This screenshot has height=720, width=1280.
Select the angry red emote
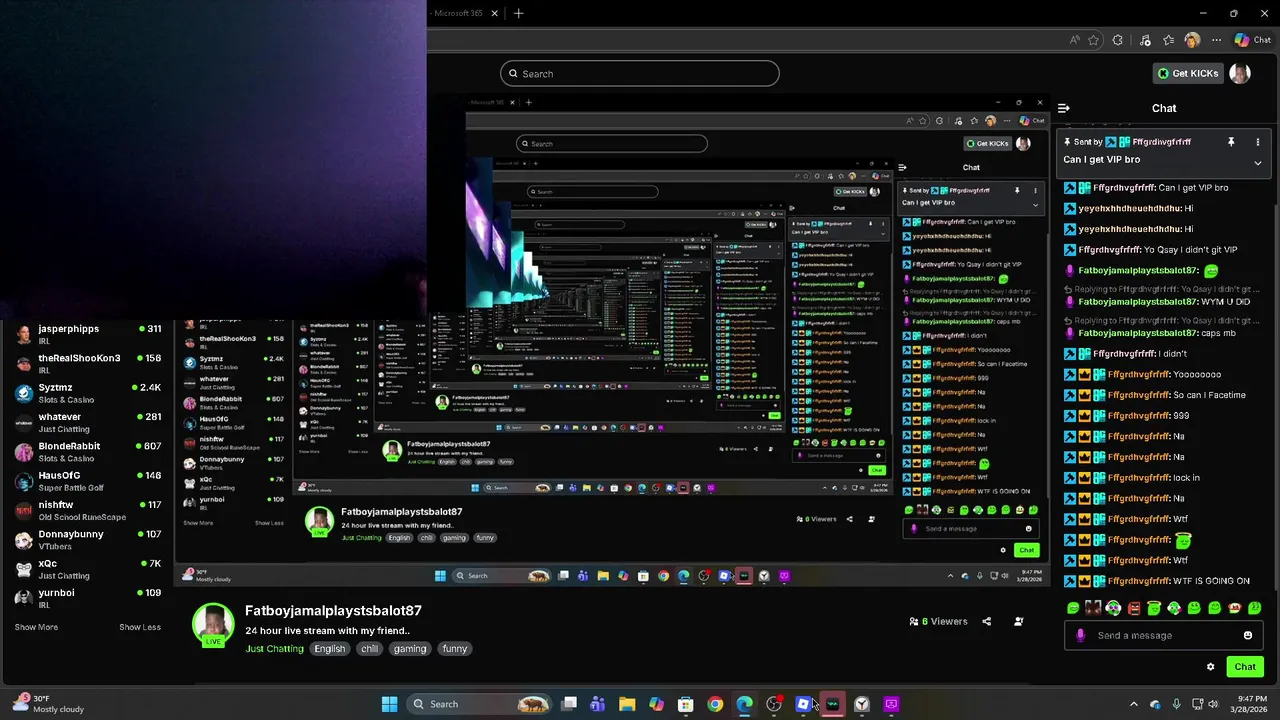coord(1134,608)
